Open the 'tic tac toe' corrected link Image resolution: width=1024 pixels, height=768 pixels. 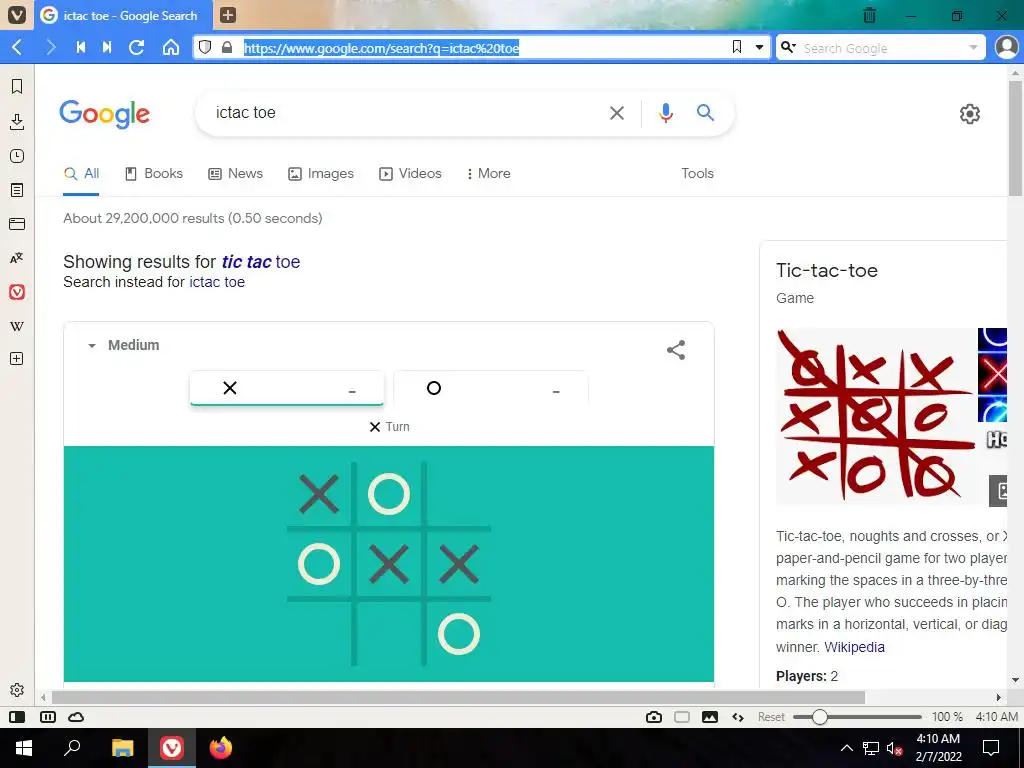point(261,262)
